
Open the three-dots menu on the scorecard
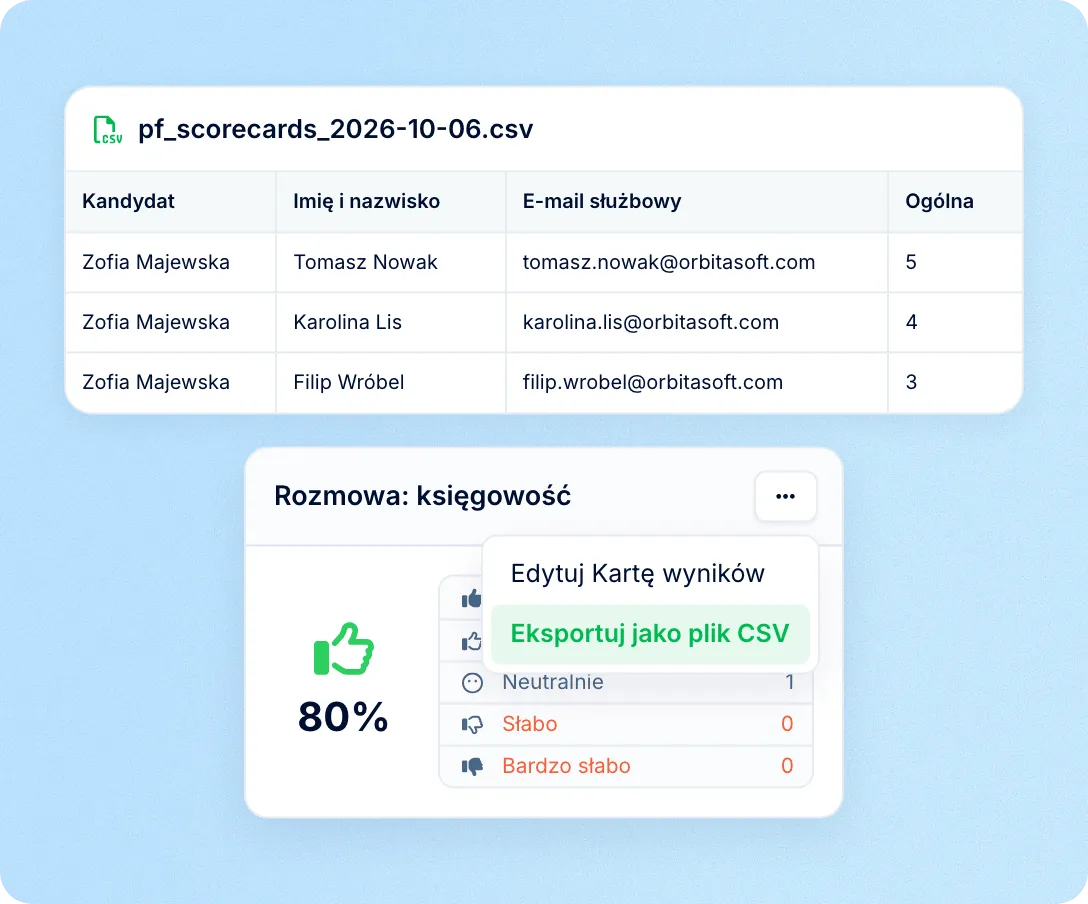pos(785,496)
